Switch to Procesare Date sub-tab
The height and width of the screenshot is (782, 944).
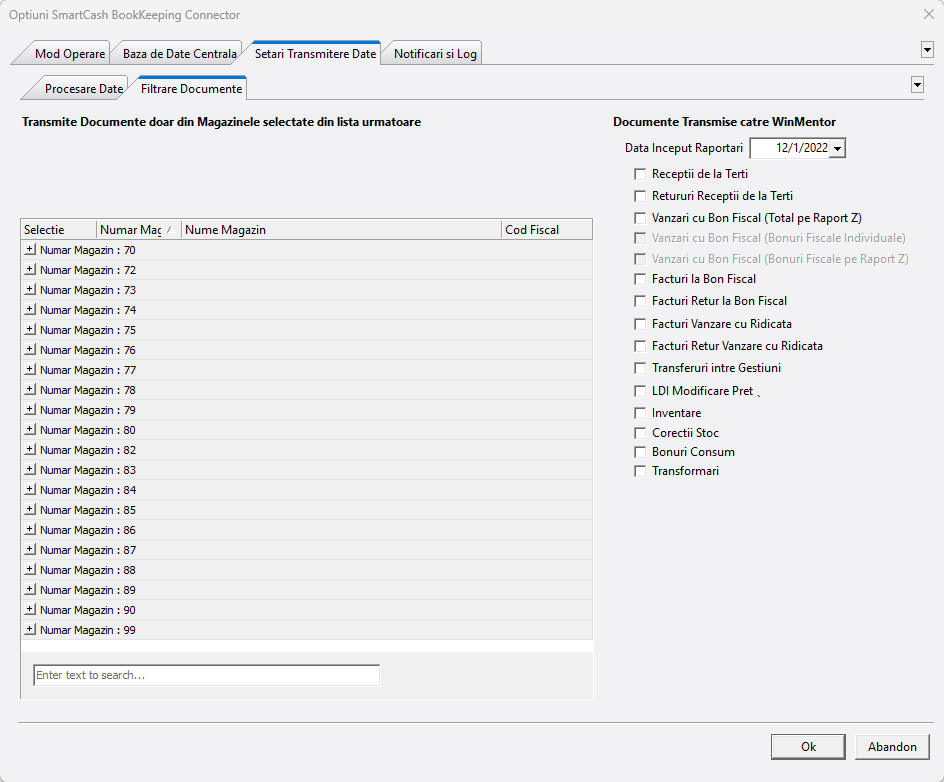click(83, 88)
